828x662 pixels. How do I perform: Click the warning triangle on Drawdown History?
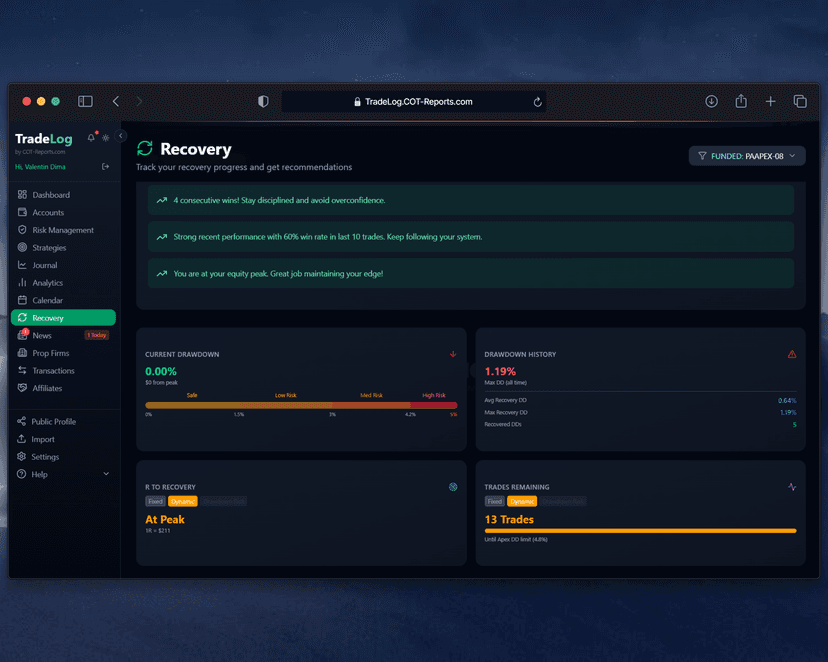pos(791,354)
